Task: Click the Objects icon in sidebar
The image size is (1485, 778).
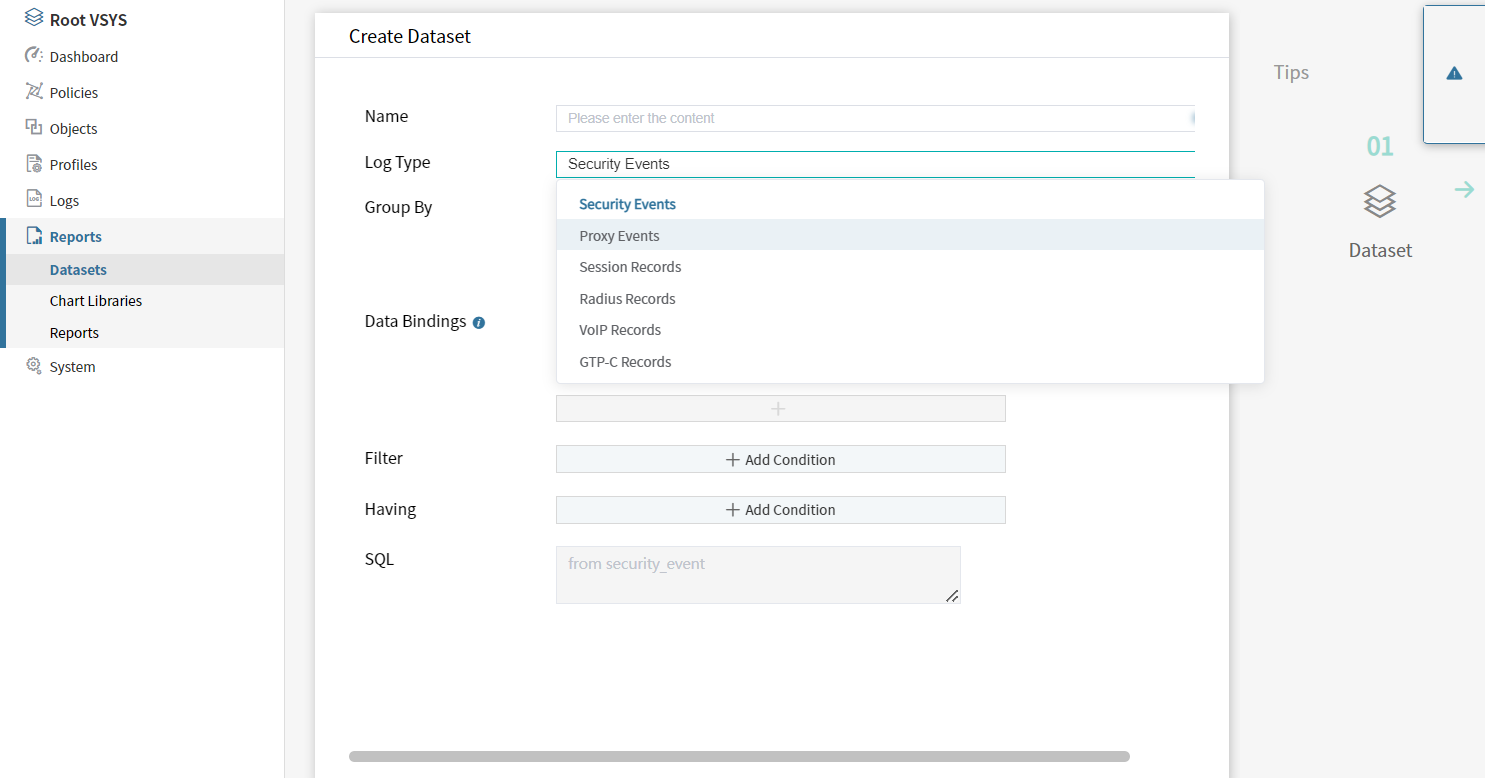Action: 34,128
